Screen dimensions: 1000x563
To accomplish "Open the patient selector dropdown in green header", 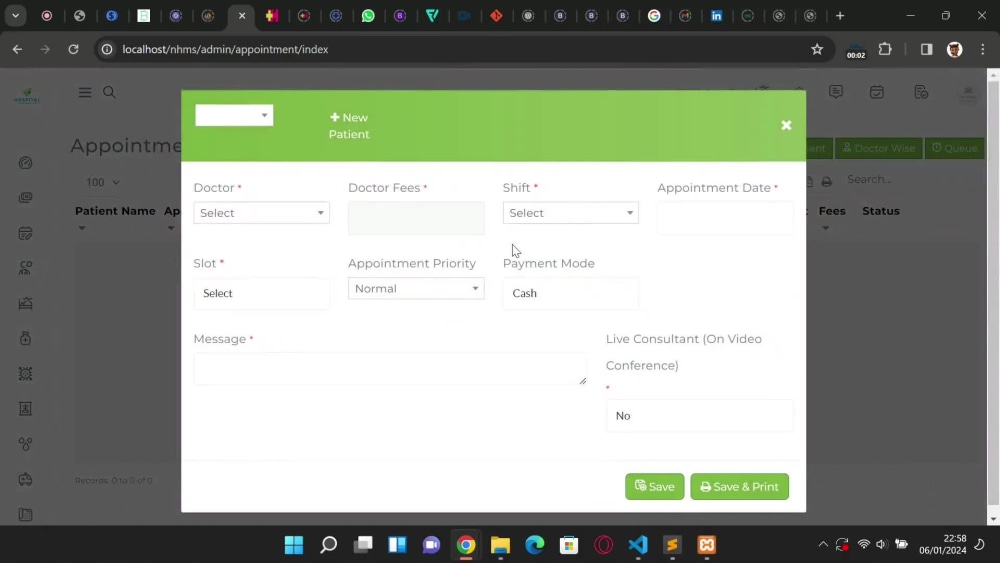I will coord(234,115).
